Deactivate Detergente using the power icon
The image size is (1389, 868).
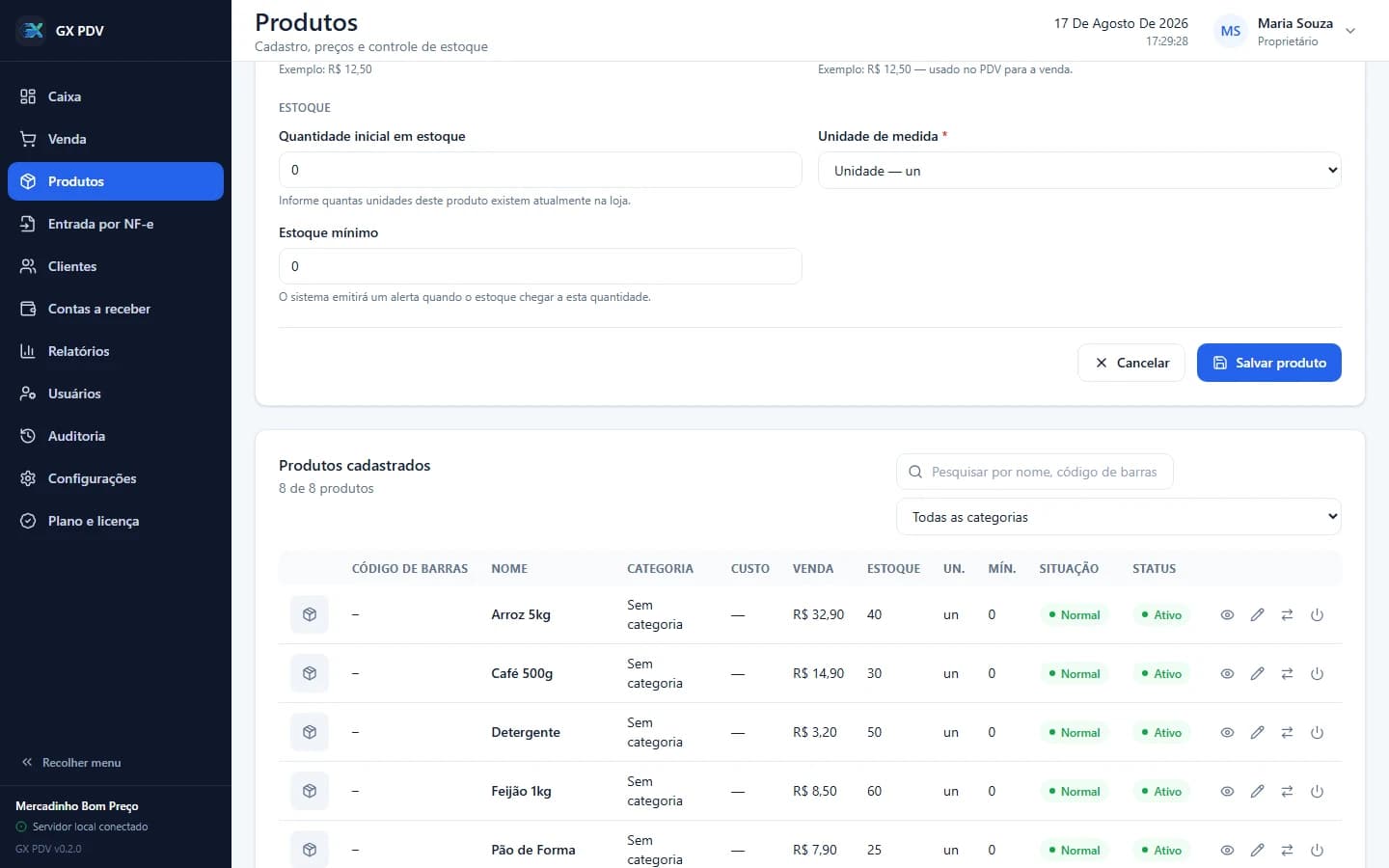tap(1317, 733)
